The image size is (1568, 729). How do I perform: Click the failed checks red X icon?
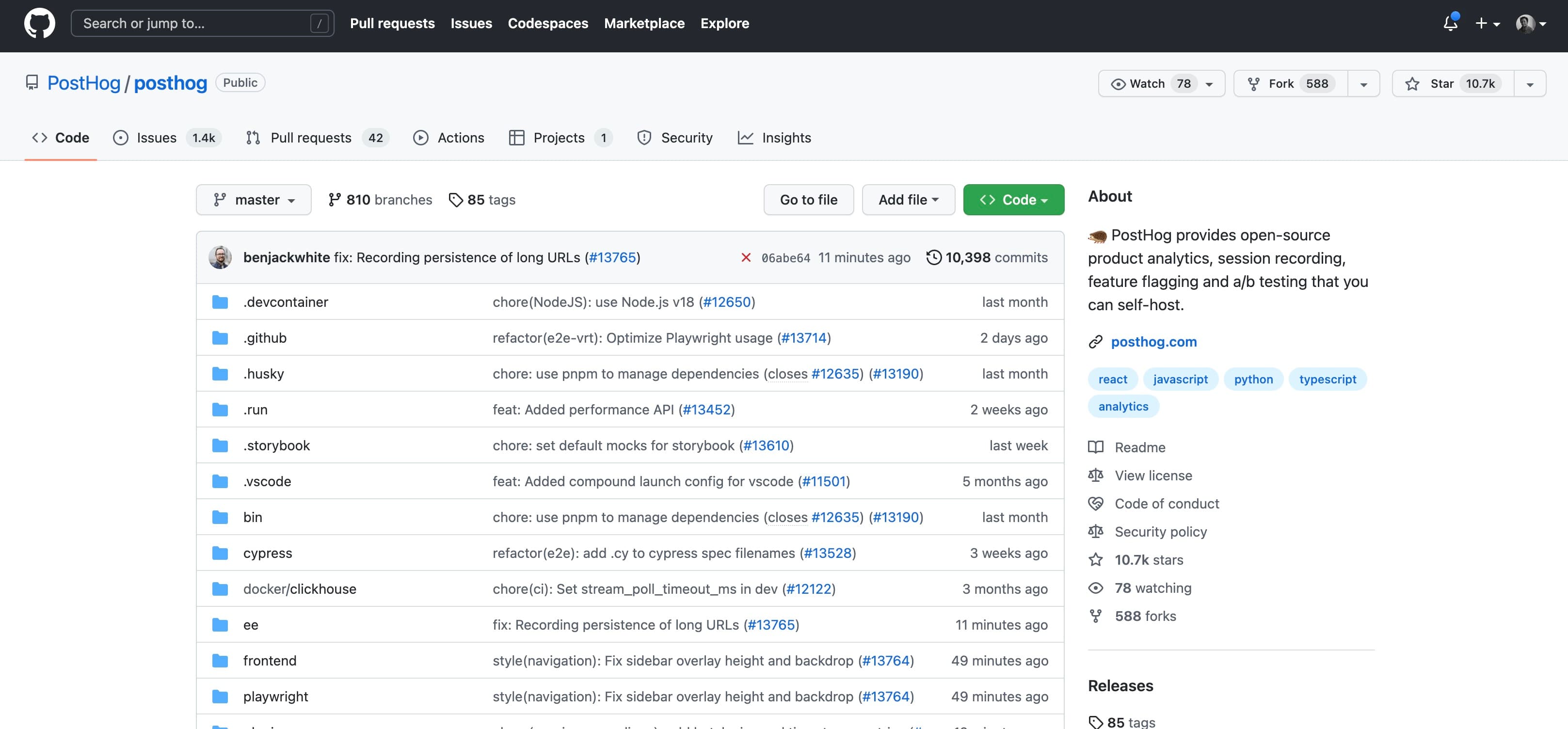pos(746,257)
